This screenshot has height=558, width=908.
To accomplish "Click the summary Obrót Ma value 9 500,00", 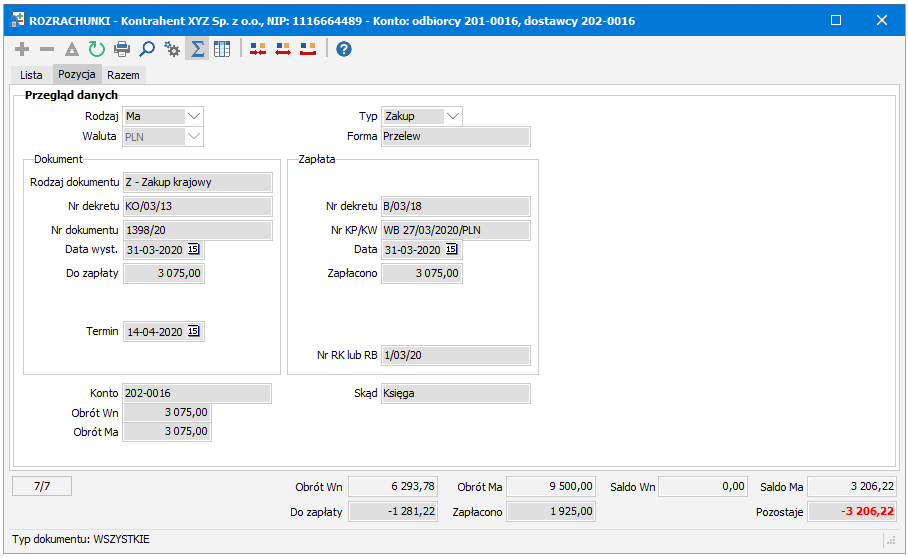I will (551, 487).
